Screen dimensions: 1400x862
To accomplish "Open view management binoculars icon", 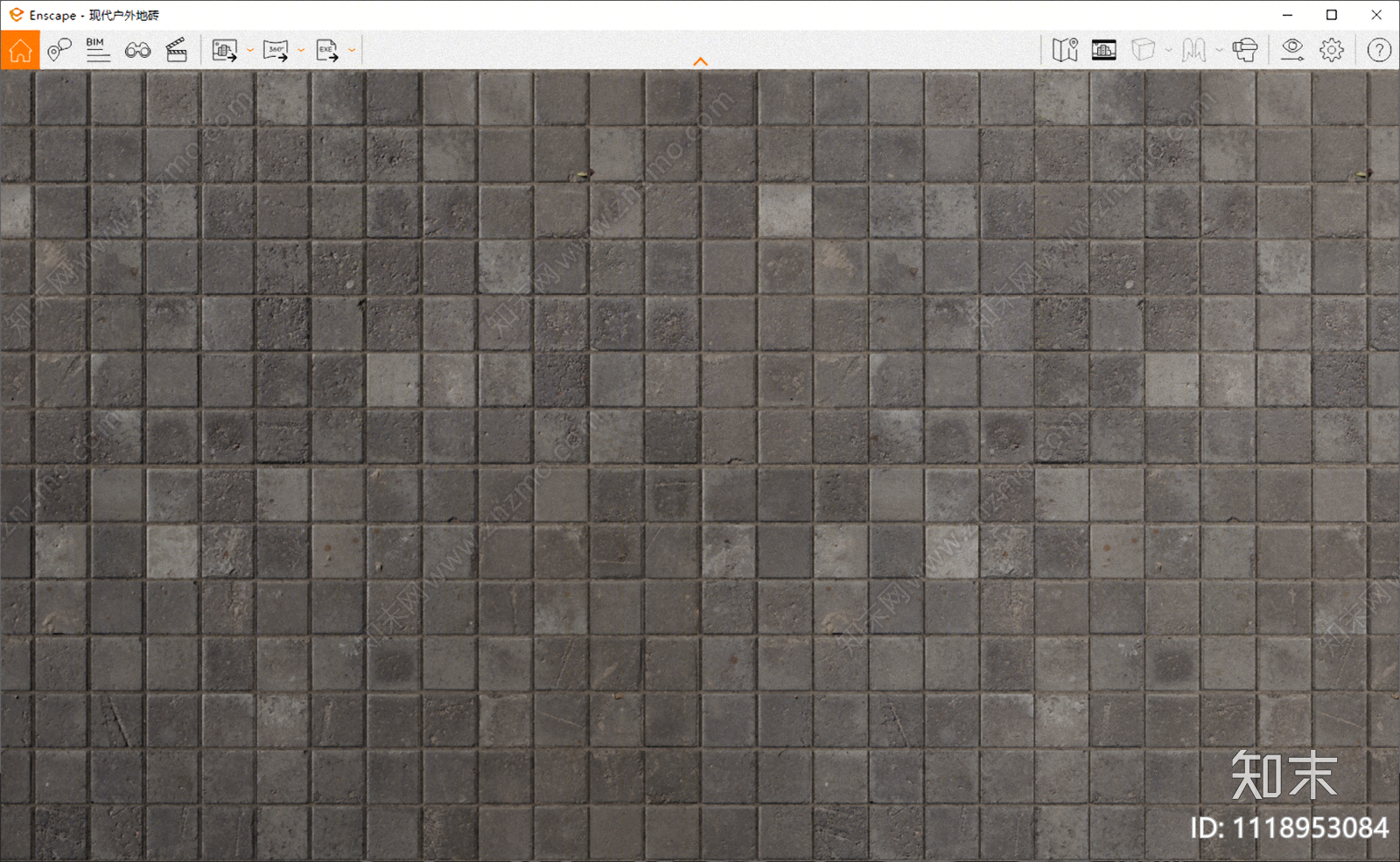I will 137,50.
